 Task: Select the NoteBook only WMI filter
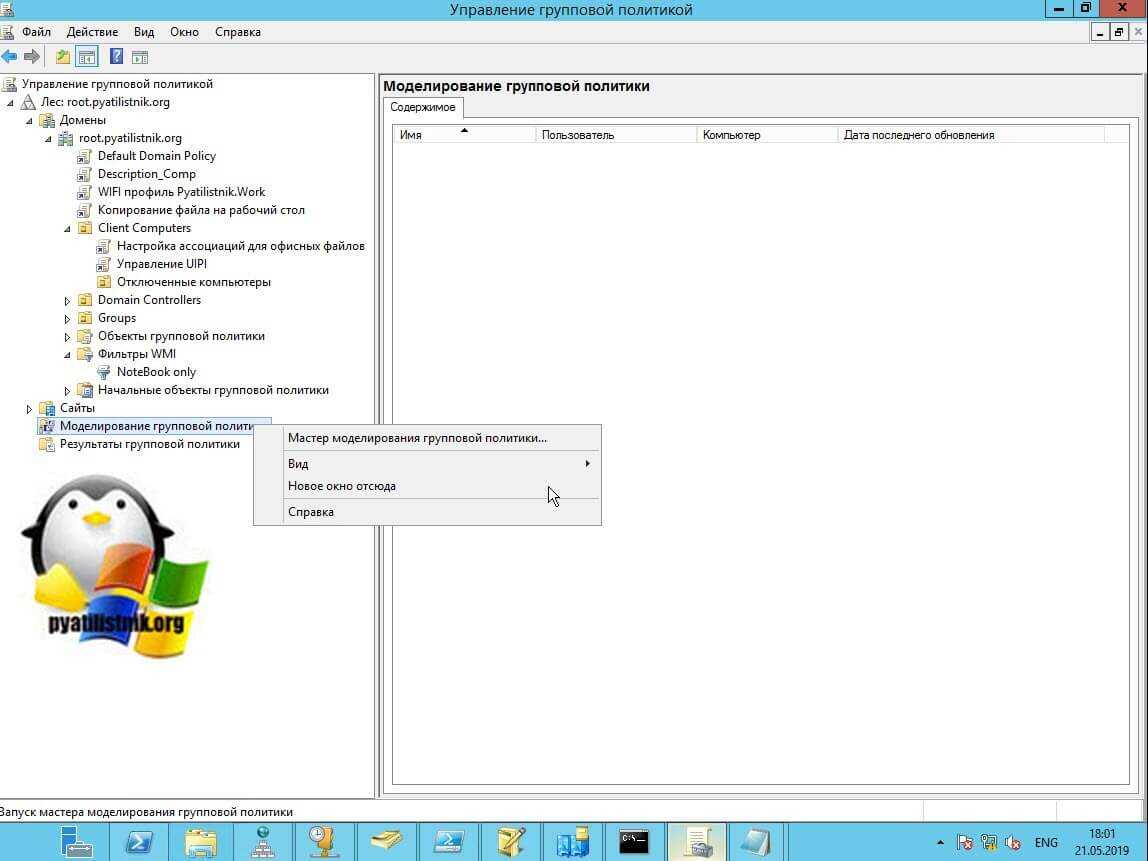point(156,372)
